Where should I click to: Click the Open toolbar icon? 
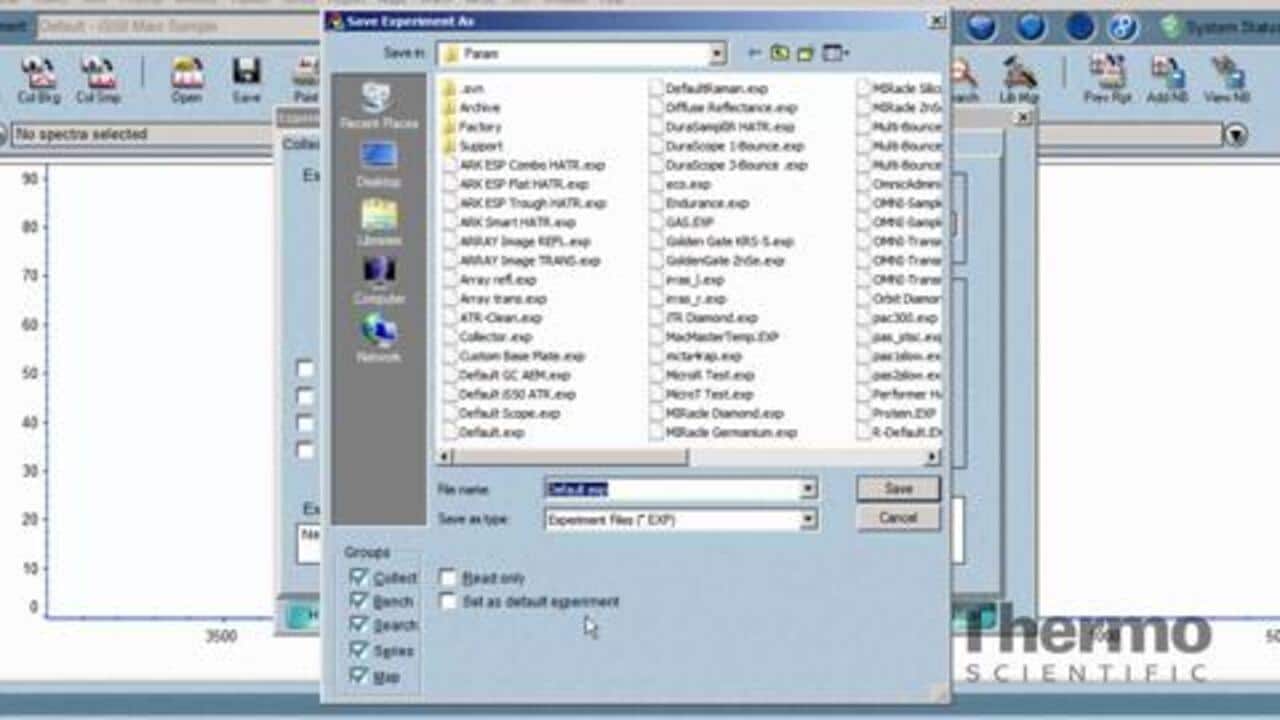click(186, 79)
